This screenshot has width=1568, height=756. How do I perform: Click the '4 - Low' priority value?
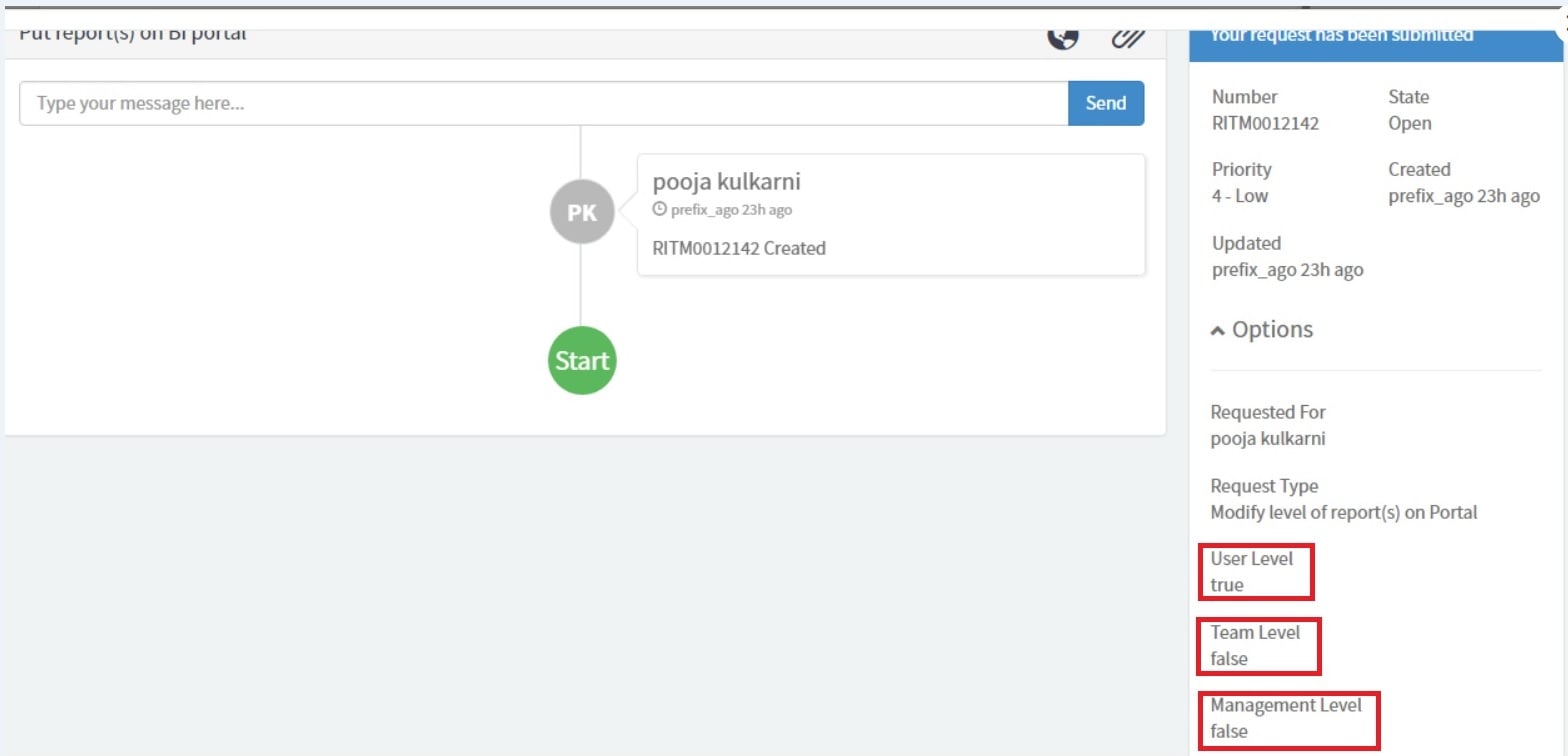pyautogui.click(x=1240, y=196)
